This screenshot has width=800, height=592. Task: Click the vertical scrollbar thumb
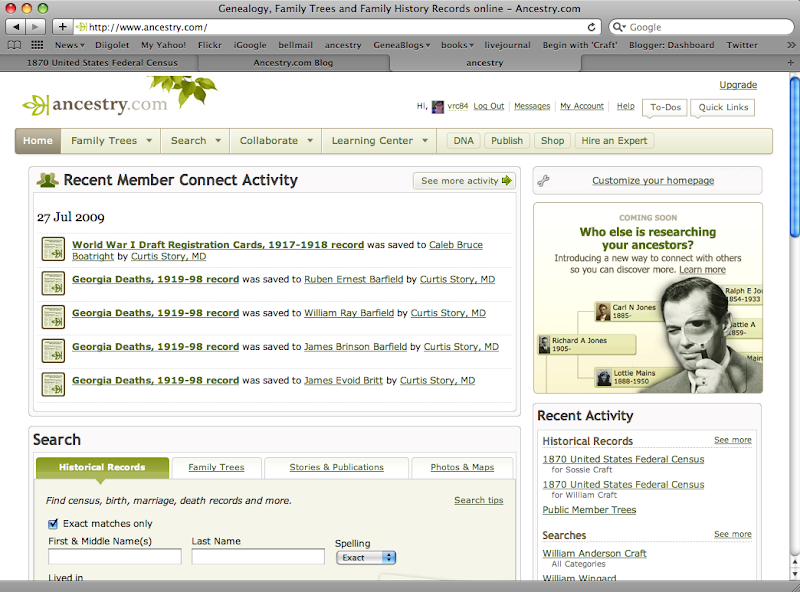click(794, 157)
